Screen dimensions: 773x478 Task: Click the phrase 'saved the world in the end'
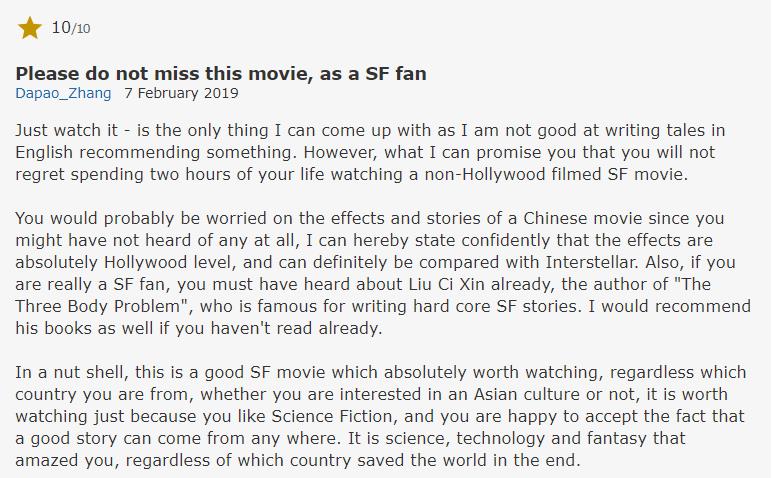479,462
